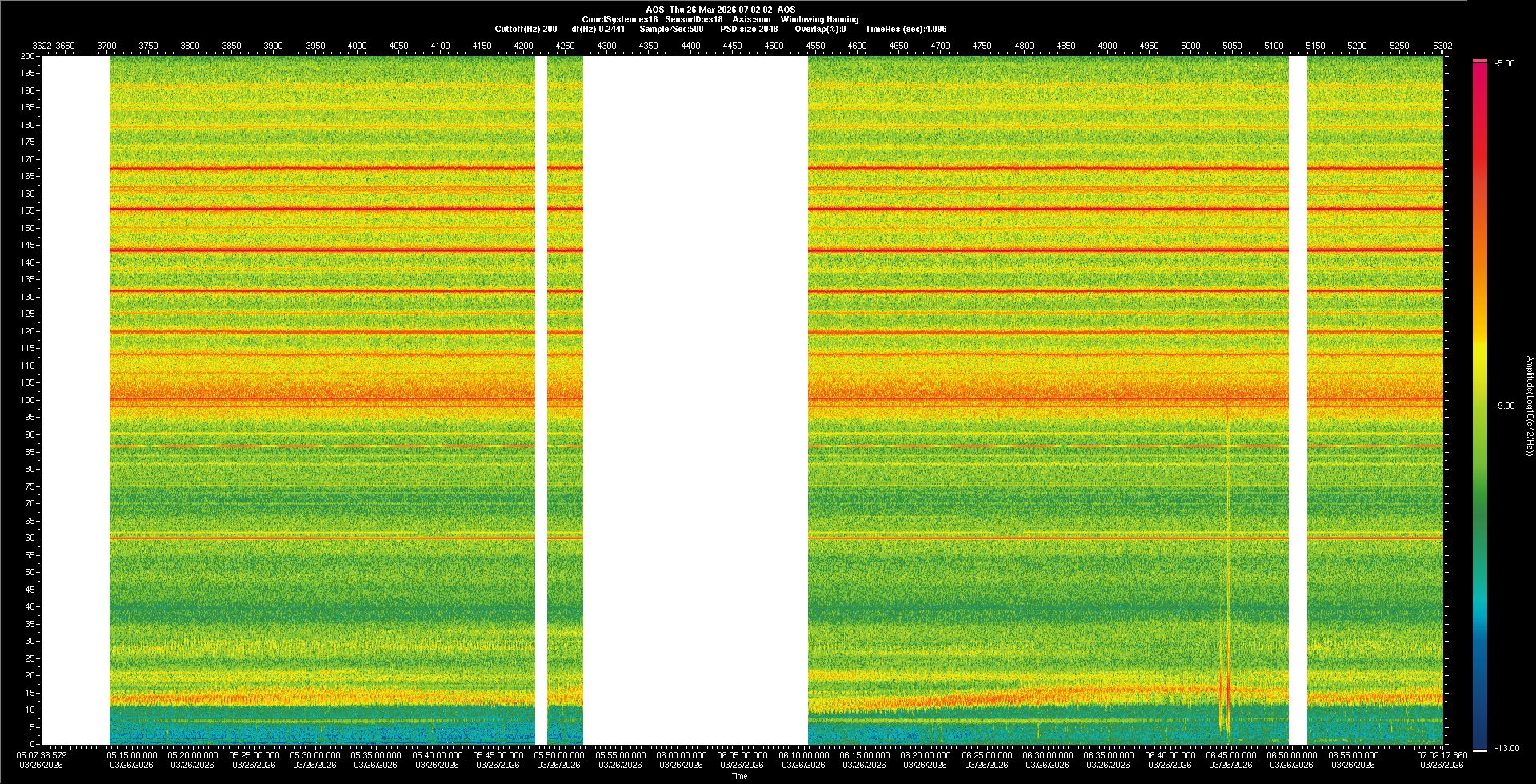Click the 100 Hz frequency axis tick
Image resolution: width=1536 pixels, height=784 pixels.
pos(28,400)
